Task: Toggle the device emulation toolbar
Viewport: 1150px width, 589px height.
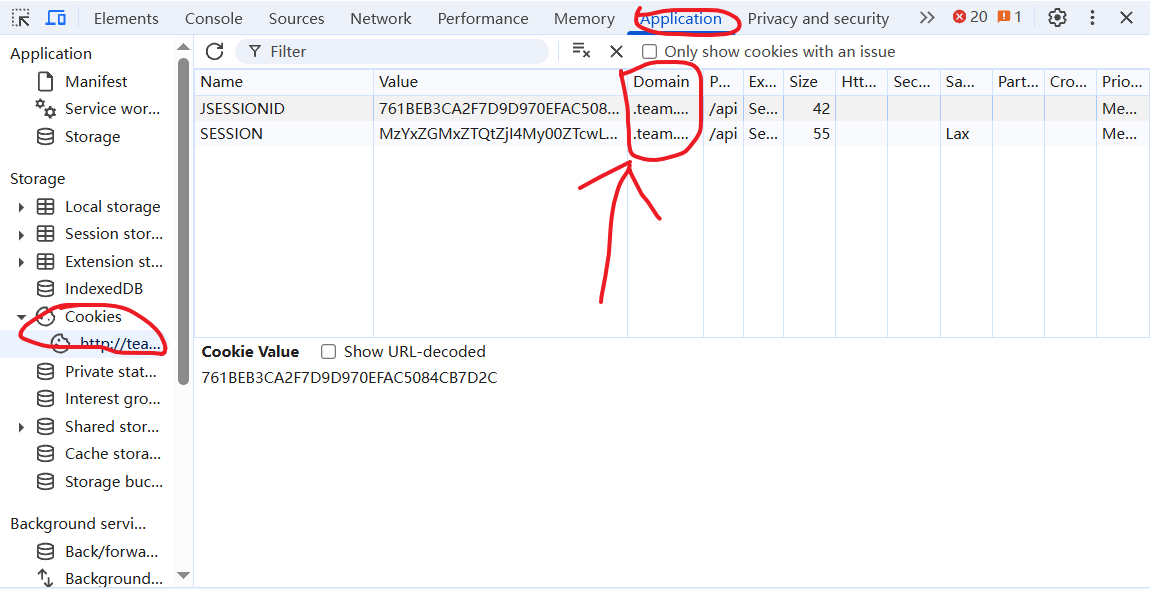Action: pos(54,17)
